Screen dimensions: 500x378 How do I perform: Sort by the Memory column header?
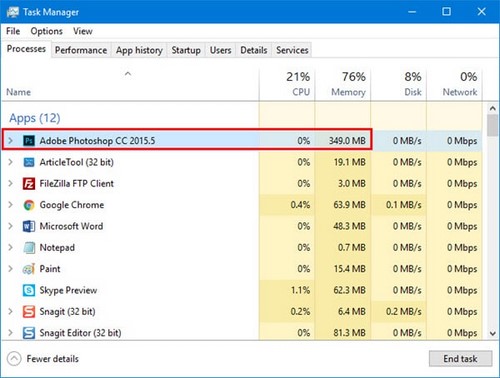pyautogui.click(x=343, y=85)
